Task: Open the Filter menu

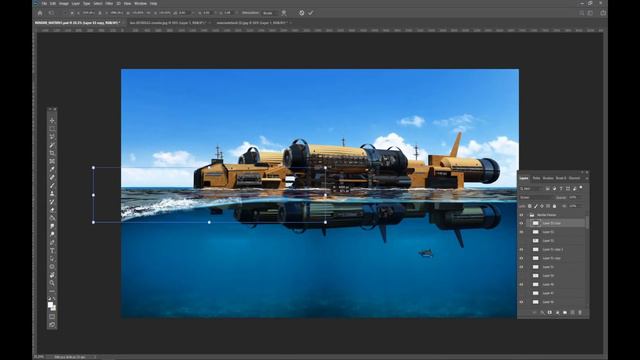Action: 109,3
